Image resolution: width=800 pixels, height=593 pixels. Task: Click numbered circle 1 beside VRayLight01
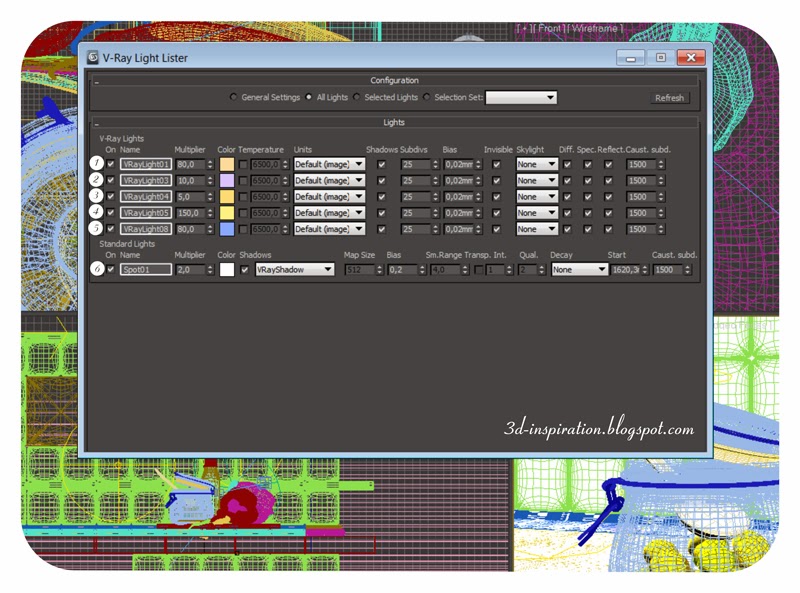(96, 163)
